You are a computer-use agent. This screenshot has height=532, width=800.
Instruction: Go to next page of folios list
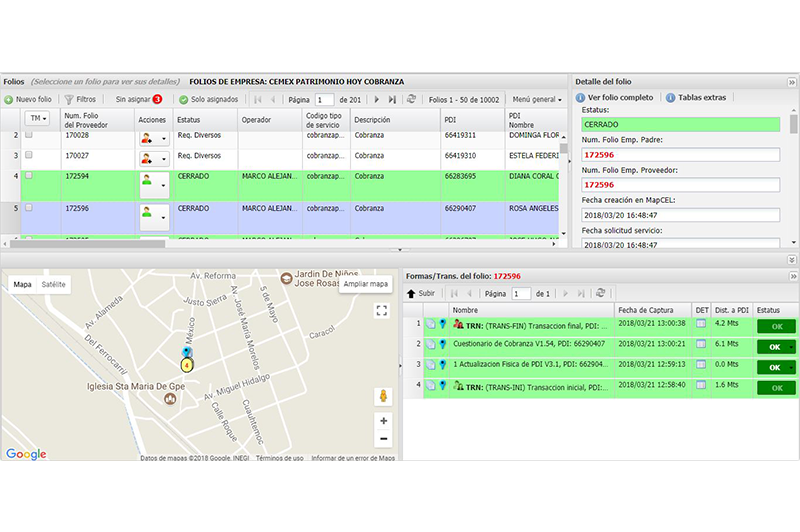(377, 99)
